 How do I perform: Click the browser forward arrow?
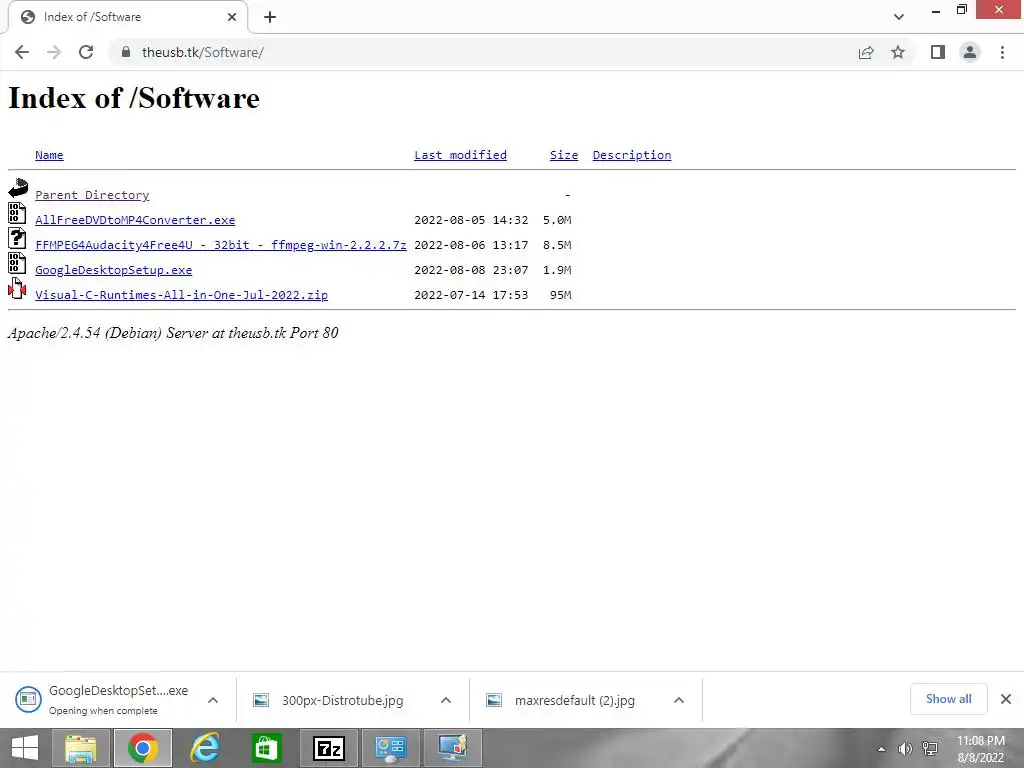(x=54, y=52)
